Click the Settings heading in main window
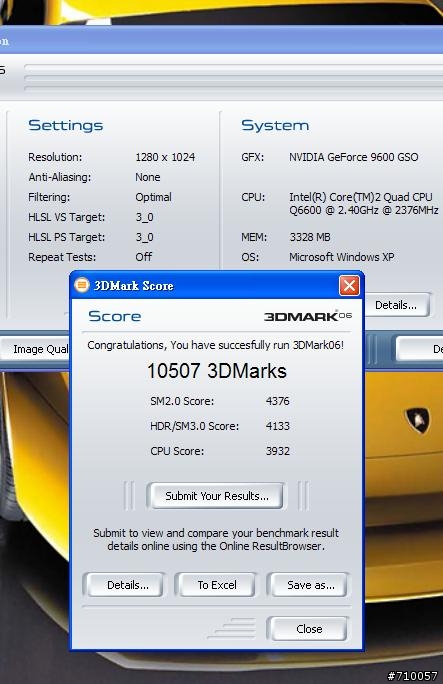The image size is (443, 684). [66, 126]
